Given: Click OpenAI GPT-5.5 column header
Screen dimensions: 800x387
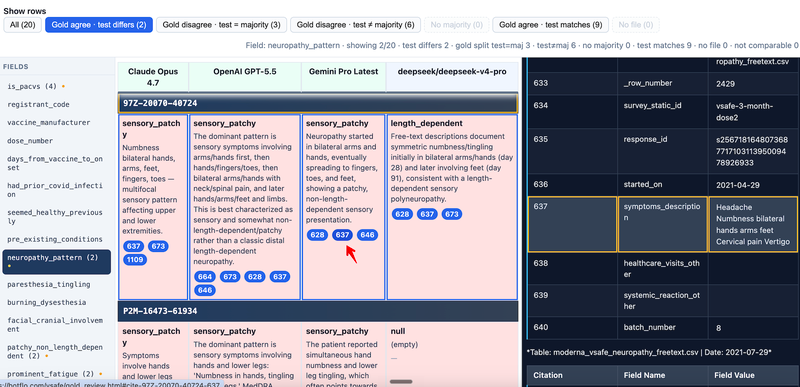Looking at the screenshot, I should point(245,76).
